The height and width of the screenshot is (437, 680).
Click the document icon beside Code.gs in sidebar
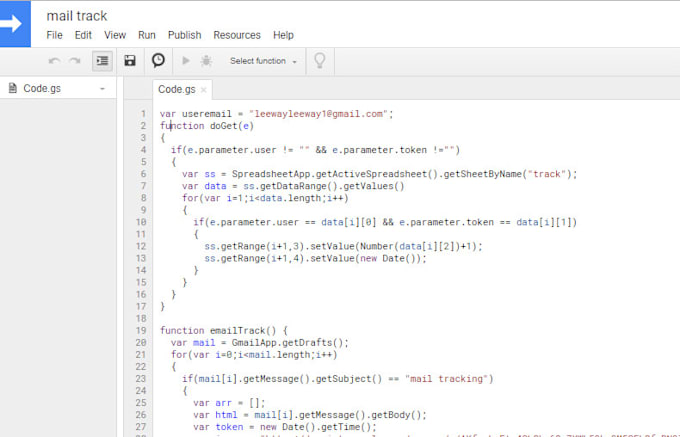pyautogui.click(x=13, y=88)
